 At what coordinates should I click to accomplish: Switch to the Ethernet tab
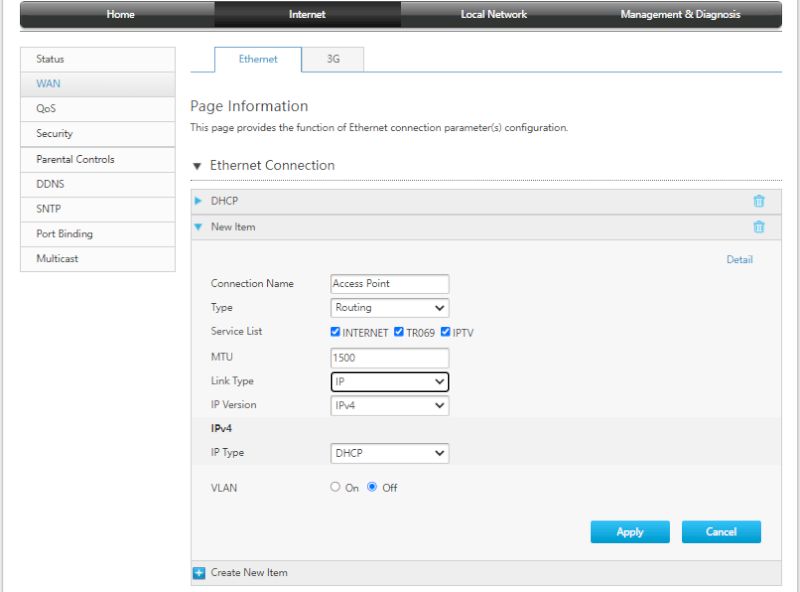point(258,59)
